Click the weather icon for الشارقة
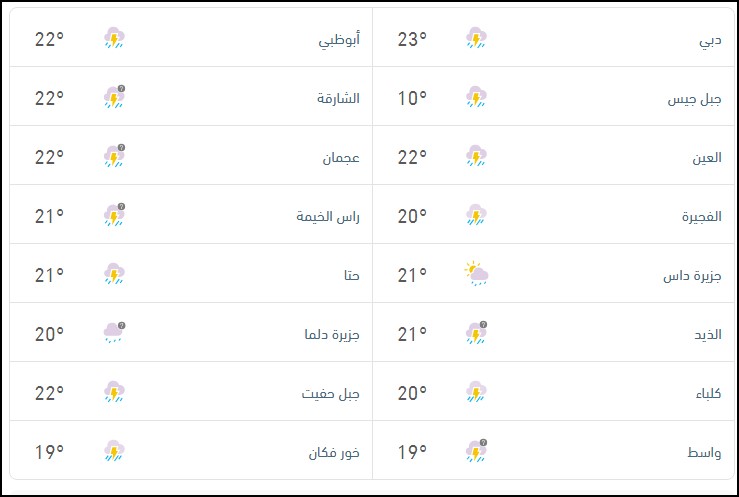This screenshot has width=739, height=497. click(x=115, y=98)
